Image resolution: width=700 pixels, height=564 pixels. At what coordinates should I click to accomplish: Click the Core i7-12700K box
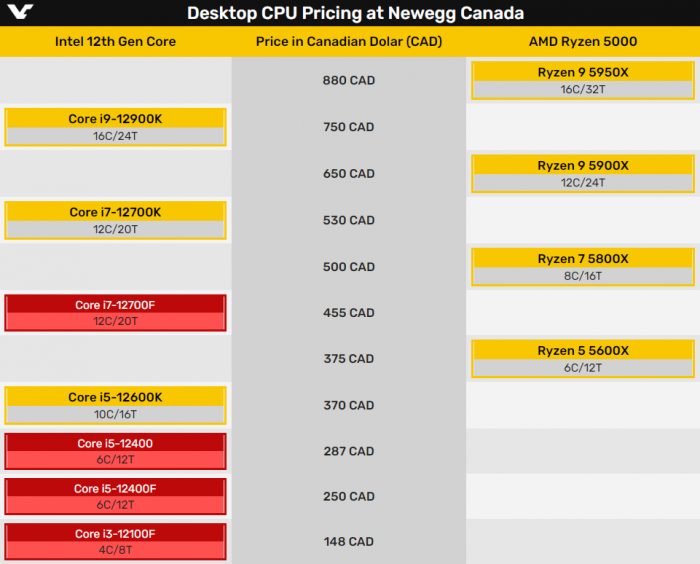[115, 220]
